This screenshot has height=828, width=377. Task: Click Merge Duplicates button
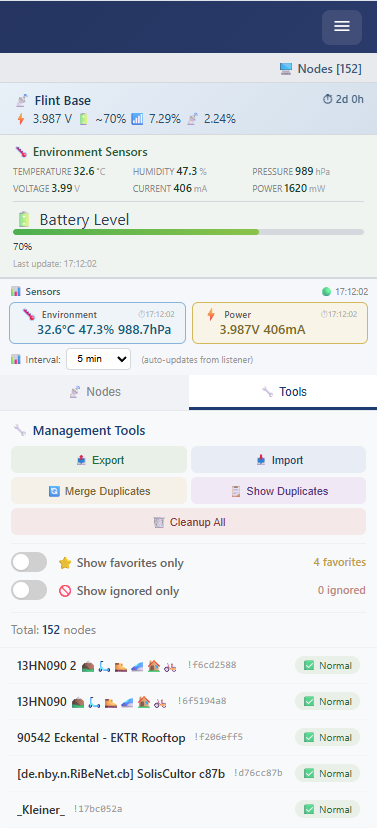[x=99, y=491]
